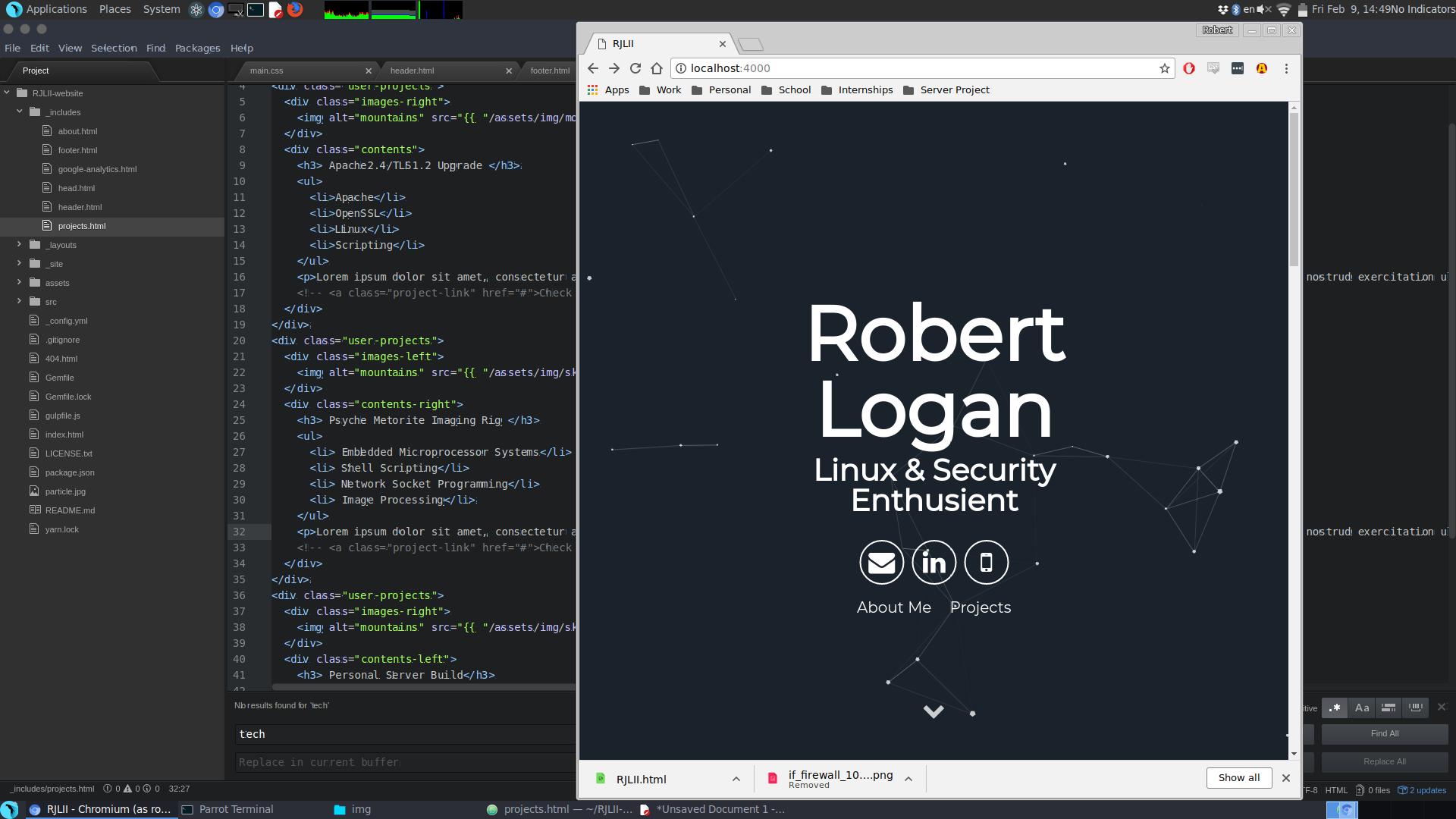The height and width of the screenshot is (819, 1456).
Task: Click the Find All button
Action: [1384, 733]
